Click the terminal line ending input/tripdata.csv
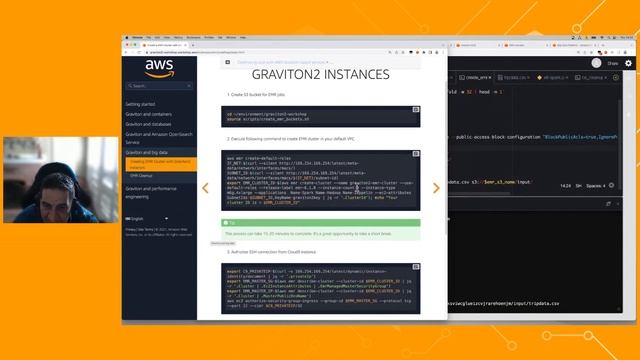 tap(504, 304)
